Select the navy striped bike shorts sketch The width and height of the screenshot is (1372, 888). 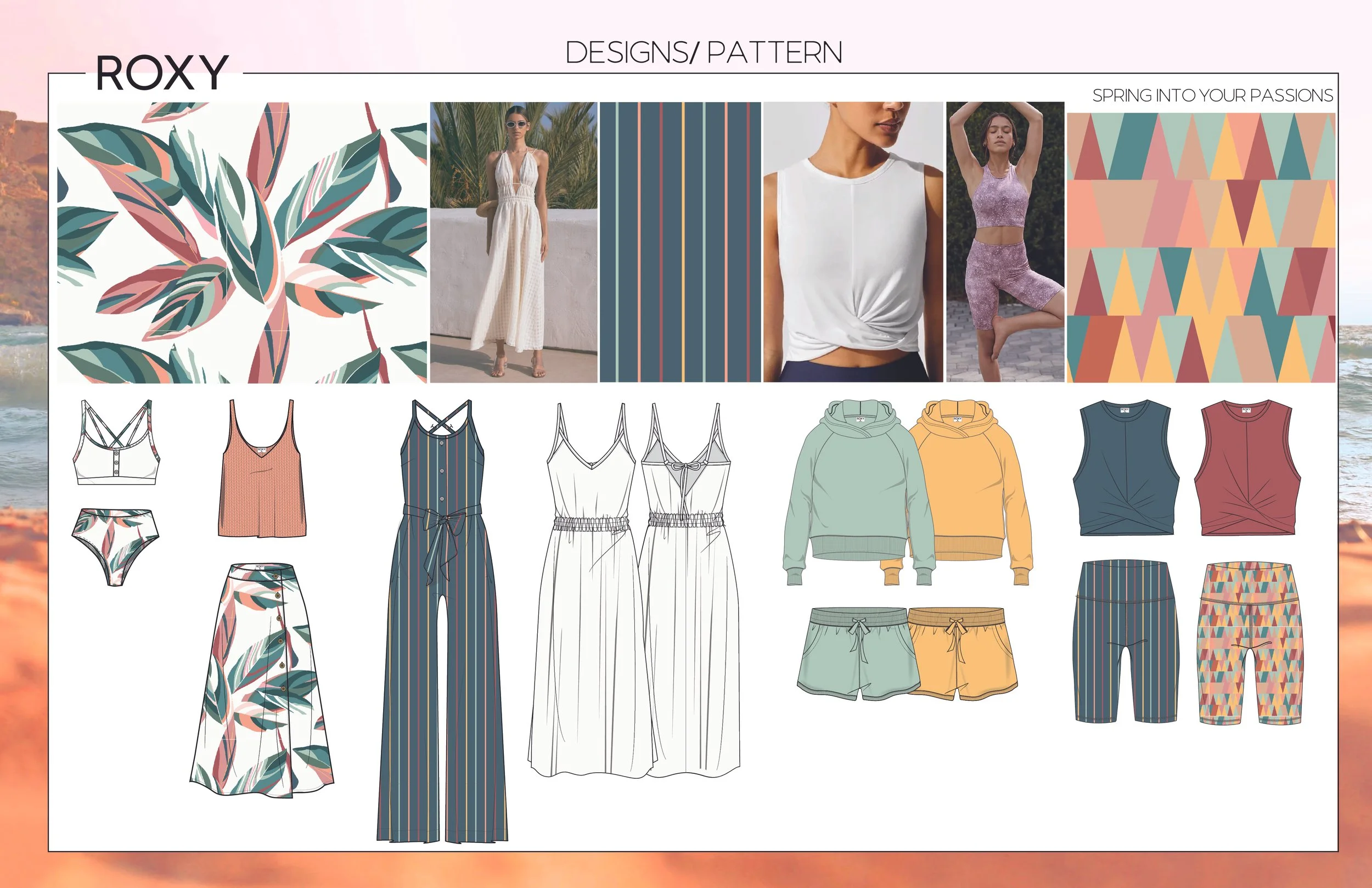(1126, 640)
